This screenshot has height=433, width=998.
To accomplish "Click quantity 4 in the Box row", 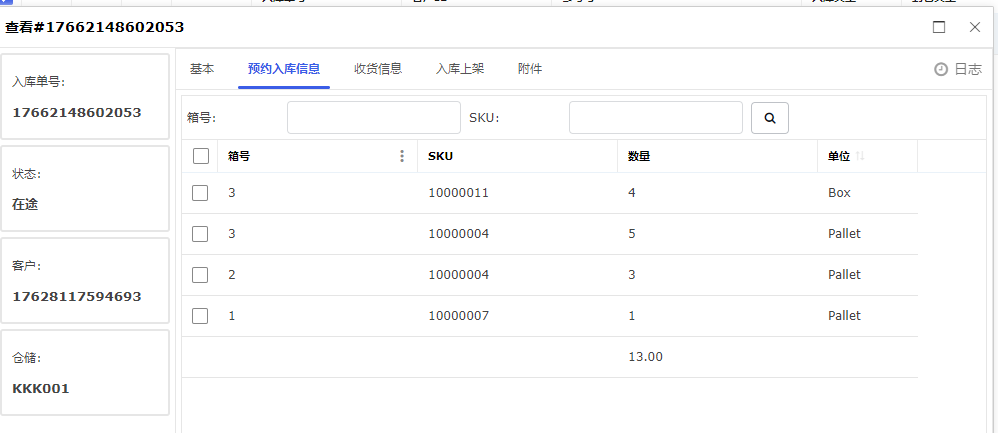I will (x=631, y=192).
